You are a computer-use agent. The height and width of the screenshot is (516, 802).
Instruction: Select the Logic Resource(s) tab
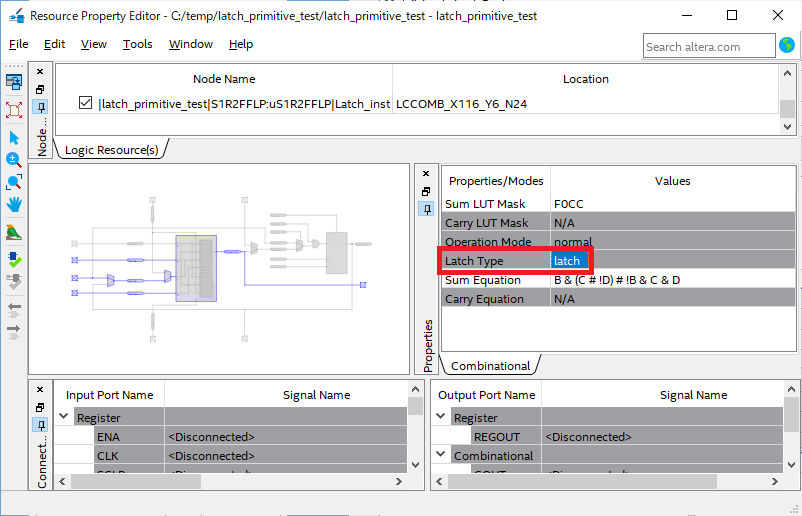pyautogui.click(x=111, y=150)
